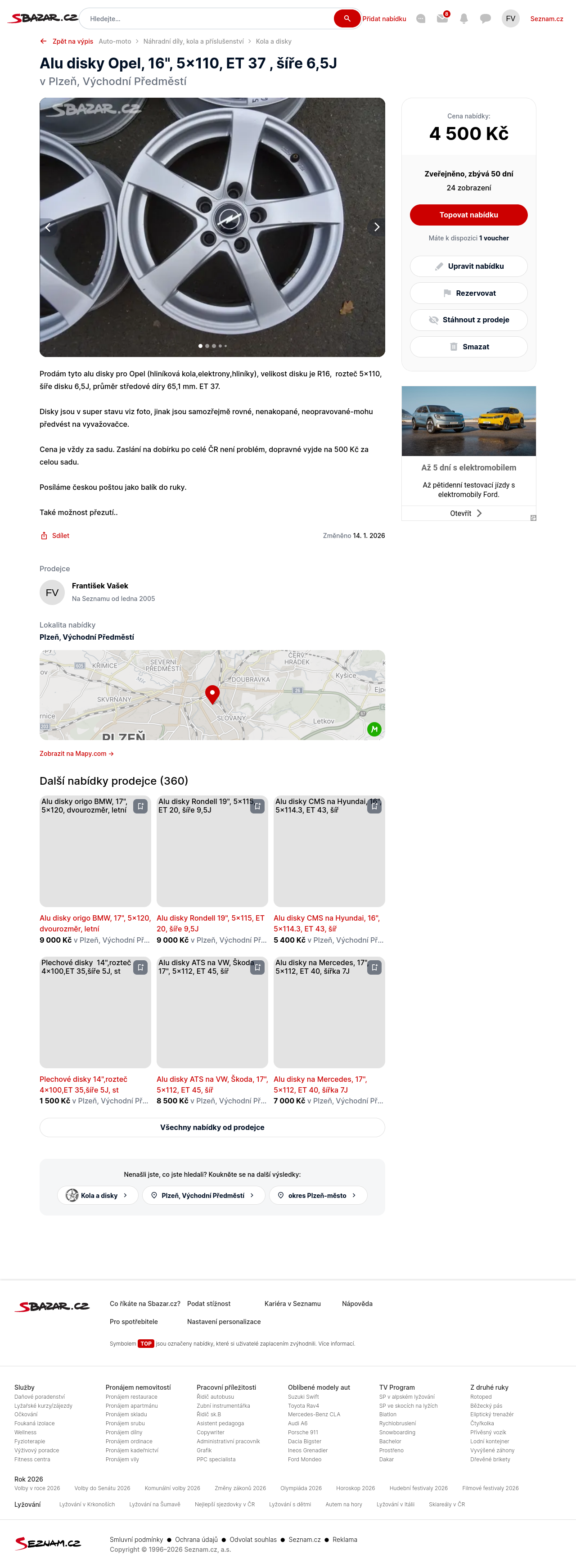Bookmark the Alu disky Rondell 19" listing

pos(257,806)
